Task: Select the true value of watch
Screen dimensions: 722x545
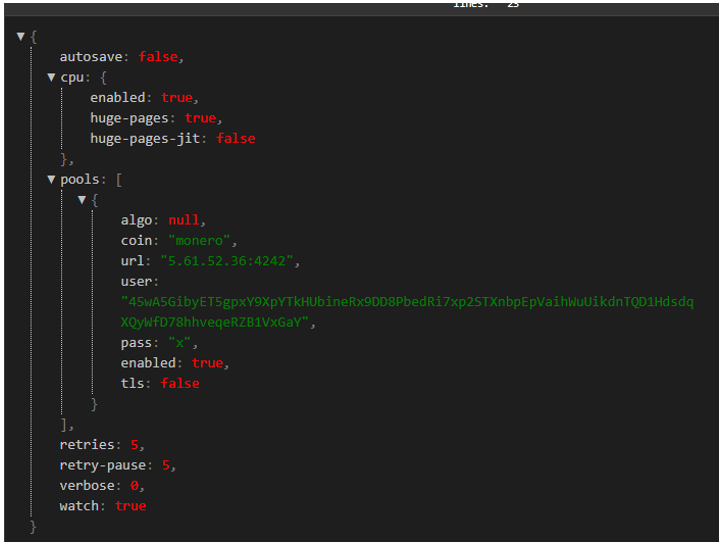Action: (131, 506)
